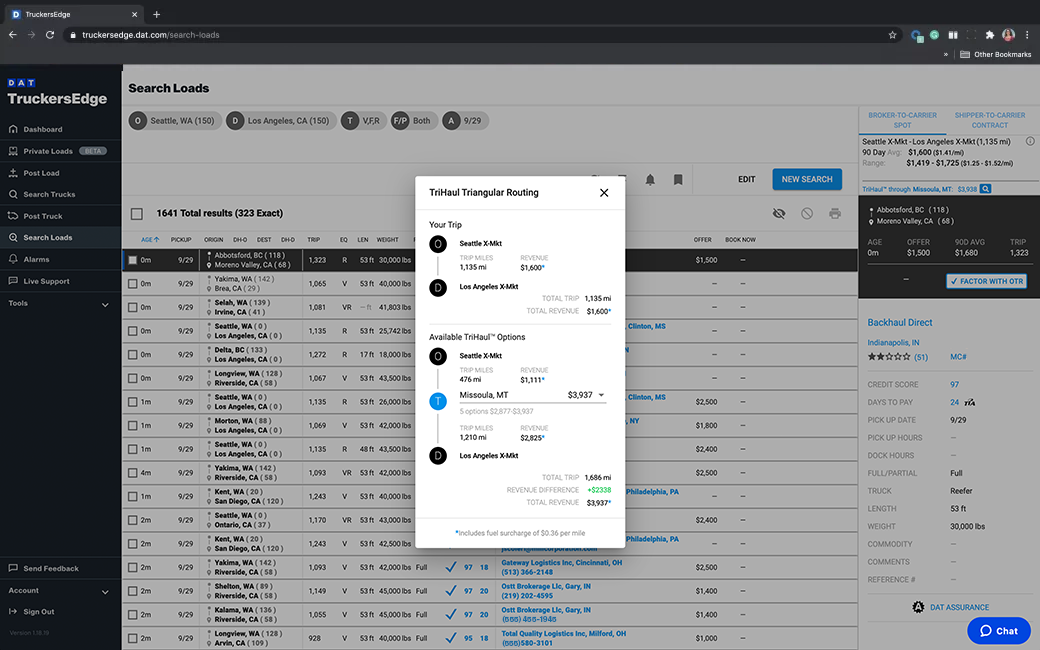Click the block circle icon above results
This screenshot has height=650, width=1040.
coord(807,214)
